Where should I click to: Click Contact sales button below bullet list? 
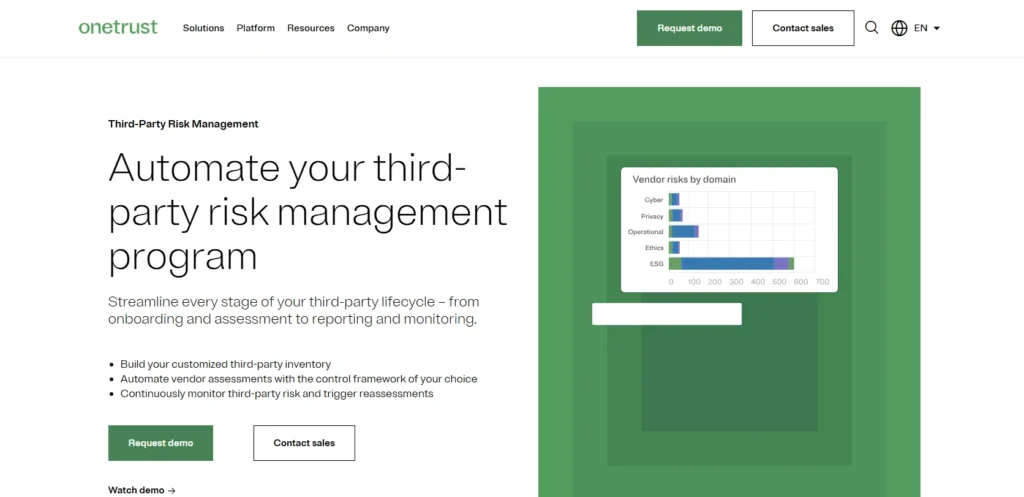coord(304,443)
